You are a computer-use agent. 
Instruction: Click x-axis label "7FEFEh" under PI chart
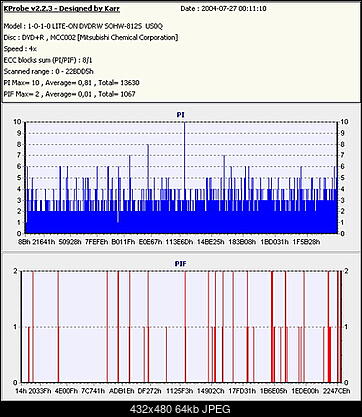click(x=97, y=242)
